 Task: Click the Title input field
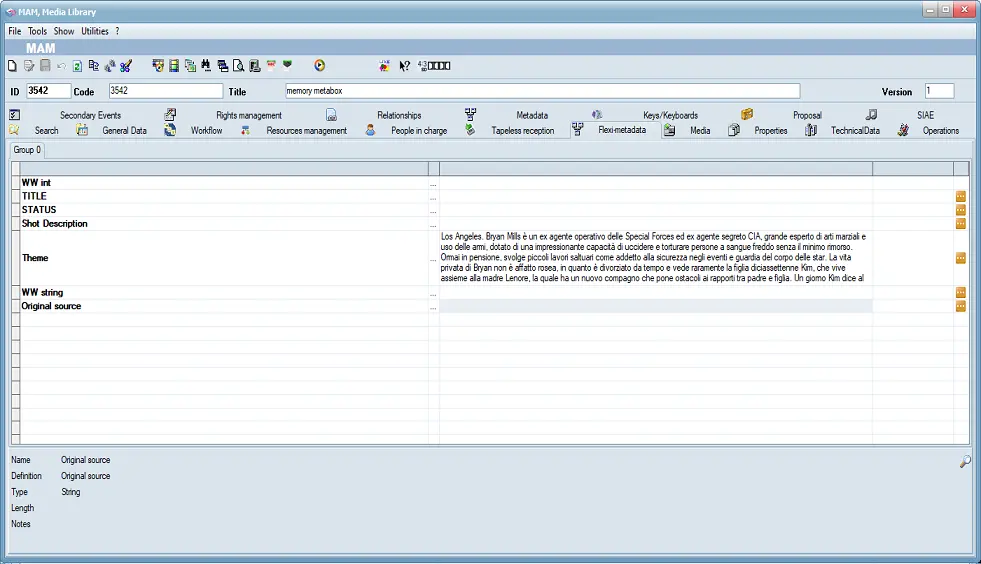coord(542,91)
